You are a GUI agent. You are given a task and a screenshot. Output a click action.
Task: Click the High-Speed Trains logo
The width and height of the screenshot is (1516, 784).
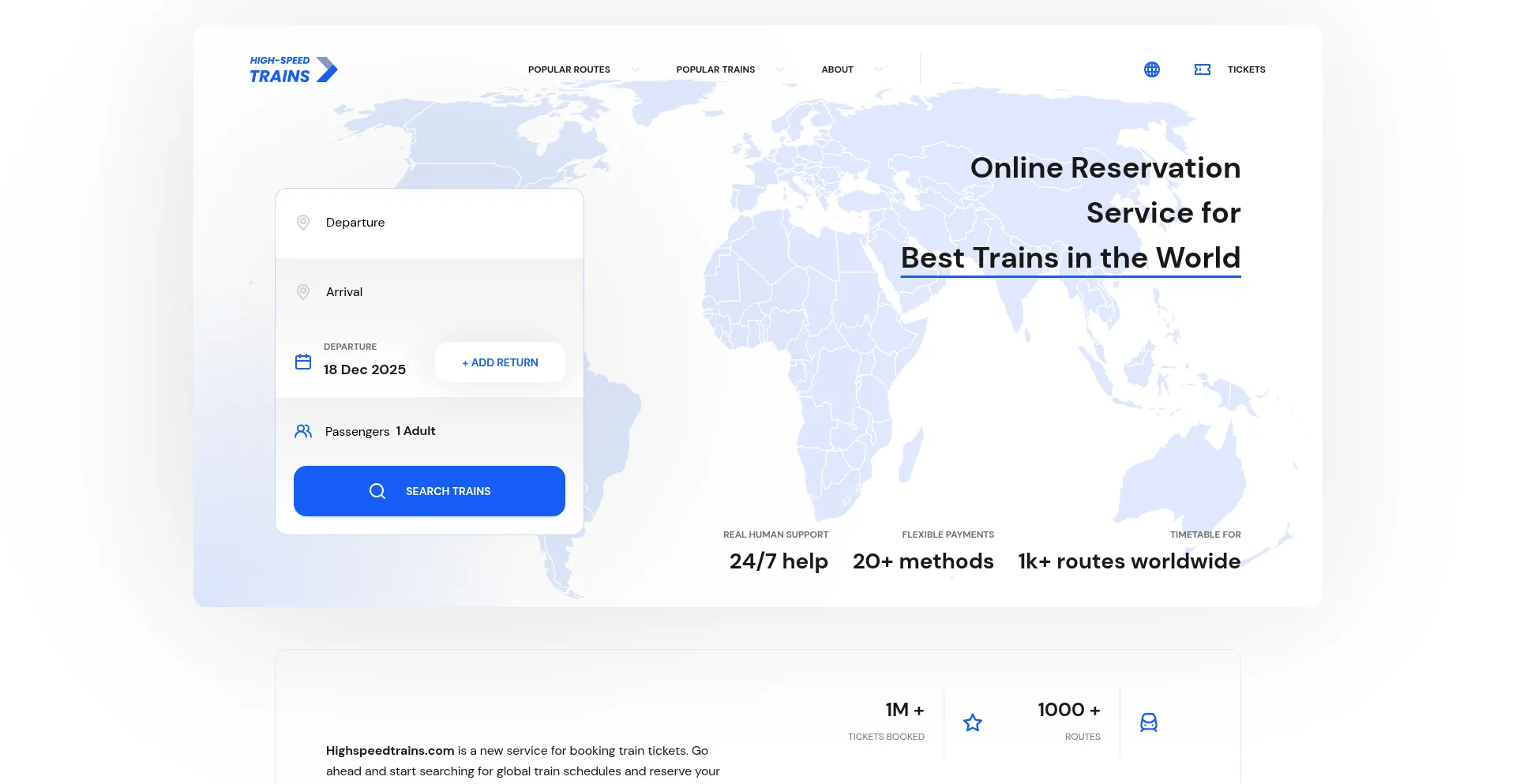pyautogui.click(x=293, y=69)
